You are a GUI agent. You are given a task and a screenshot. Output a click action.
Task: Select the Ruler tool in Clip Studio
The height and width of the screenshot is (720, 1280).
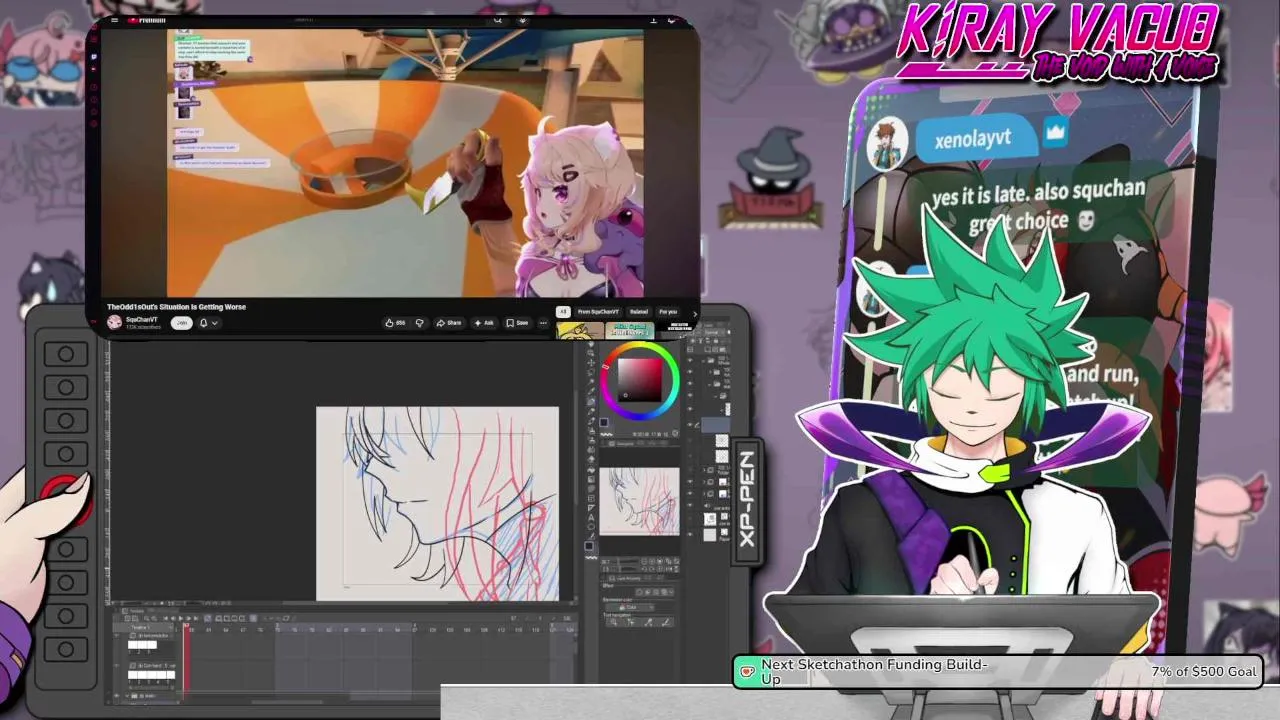pos(590,507)
